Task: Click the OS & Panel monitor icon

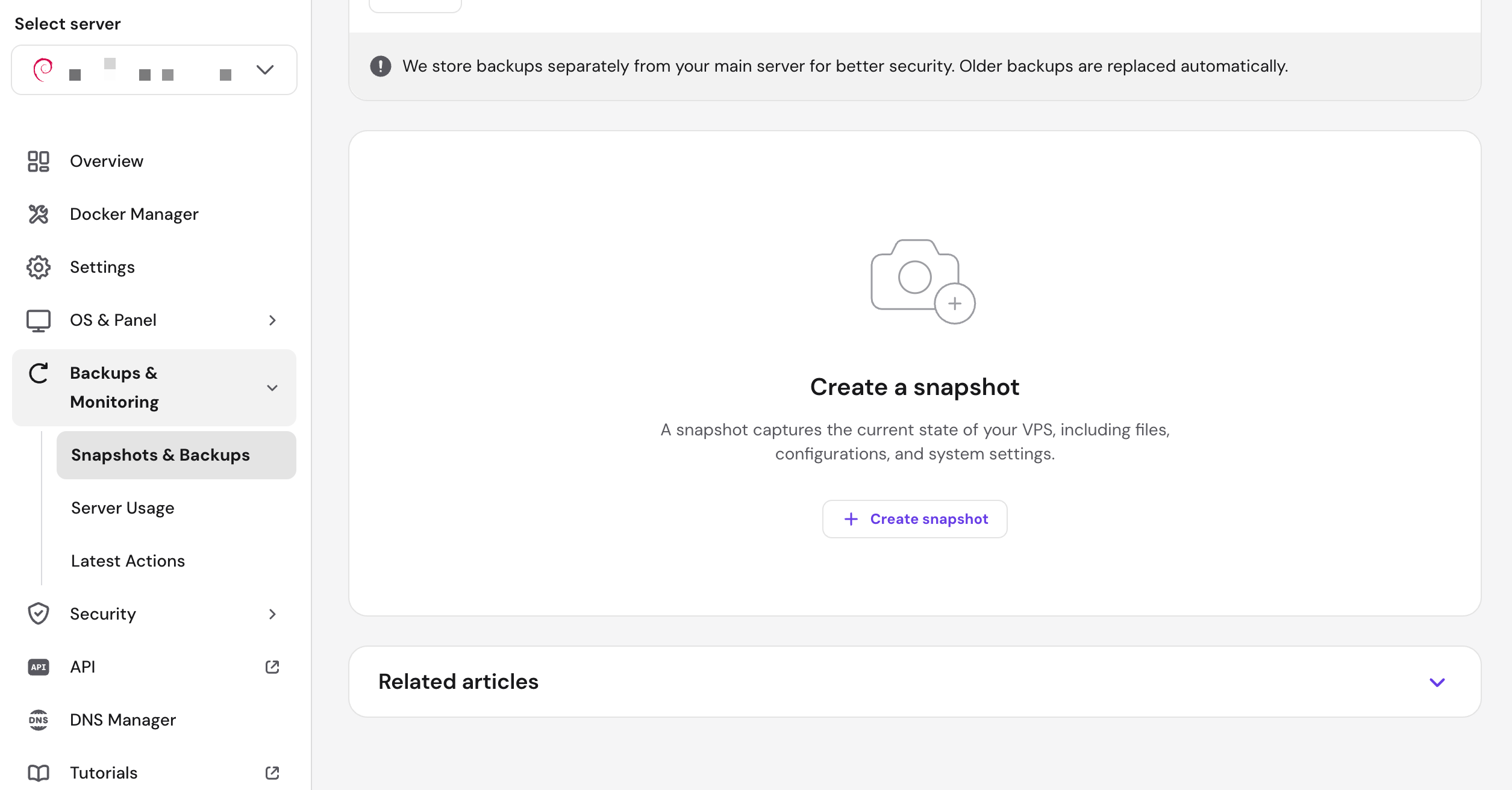Action: click(38, 320)
